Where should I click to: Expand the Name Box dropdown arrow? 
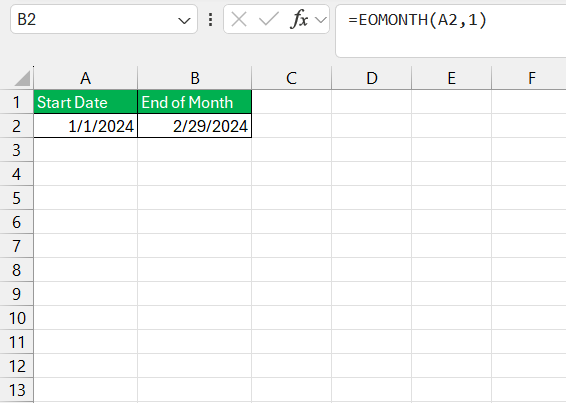(x=184, y=21)
